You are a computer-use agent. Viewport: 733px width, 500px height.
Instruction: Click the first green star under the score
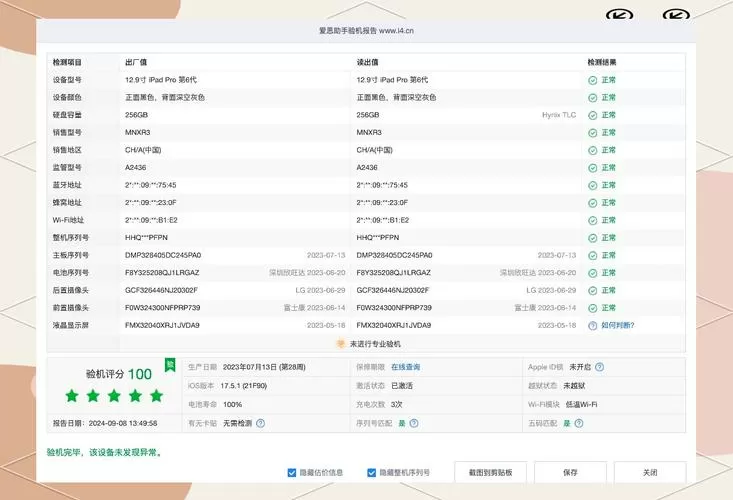(x=72, y=396)
